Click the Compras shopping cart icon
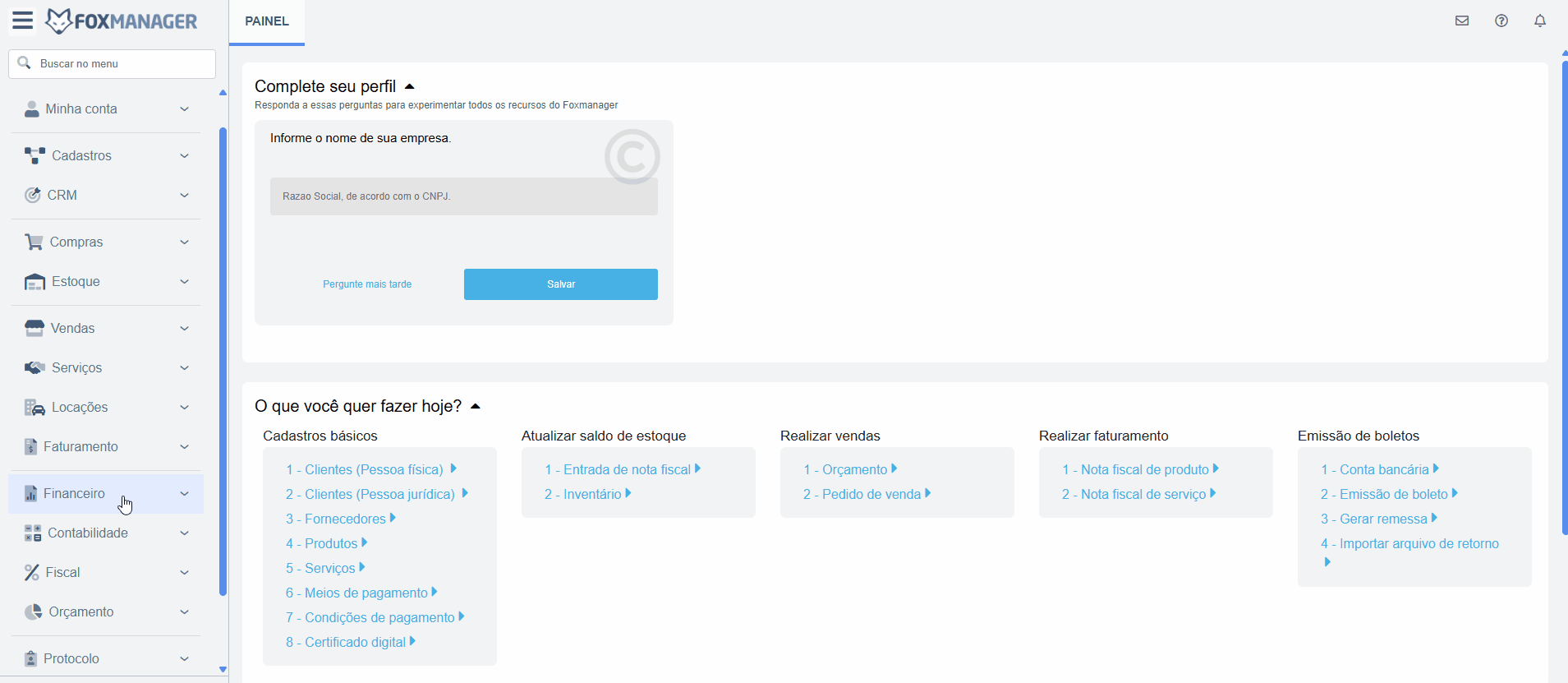 point(34,242)
